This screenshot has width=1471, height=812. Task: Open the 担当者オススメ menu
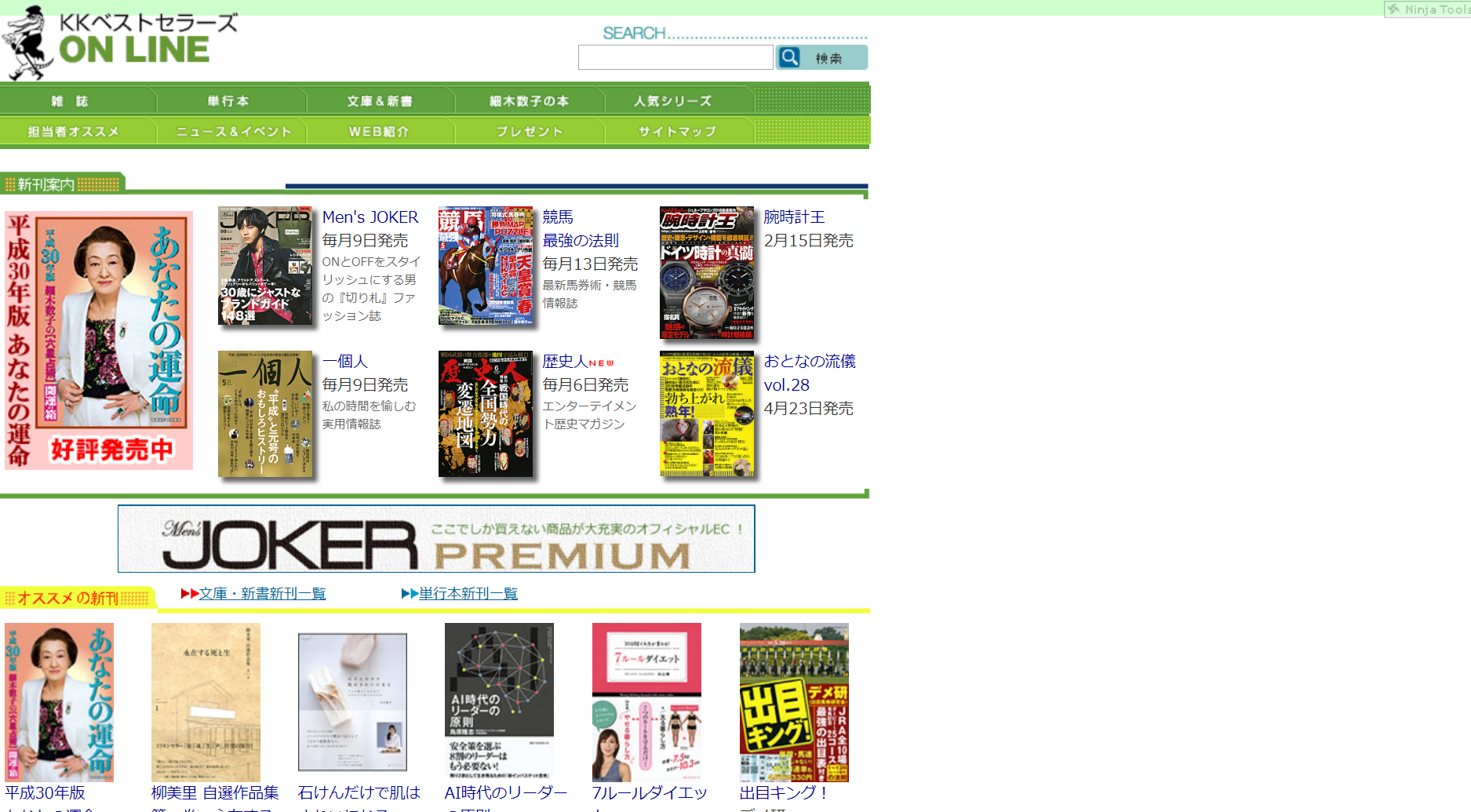pos(78,131)
